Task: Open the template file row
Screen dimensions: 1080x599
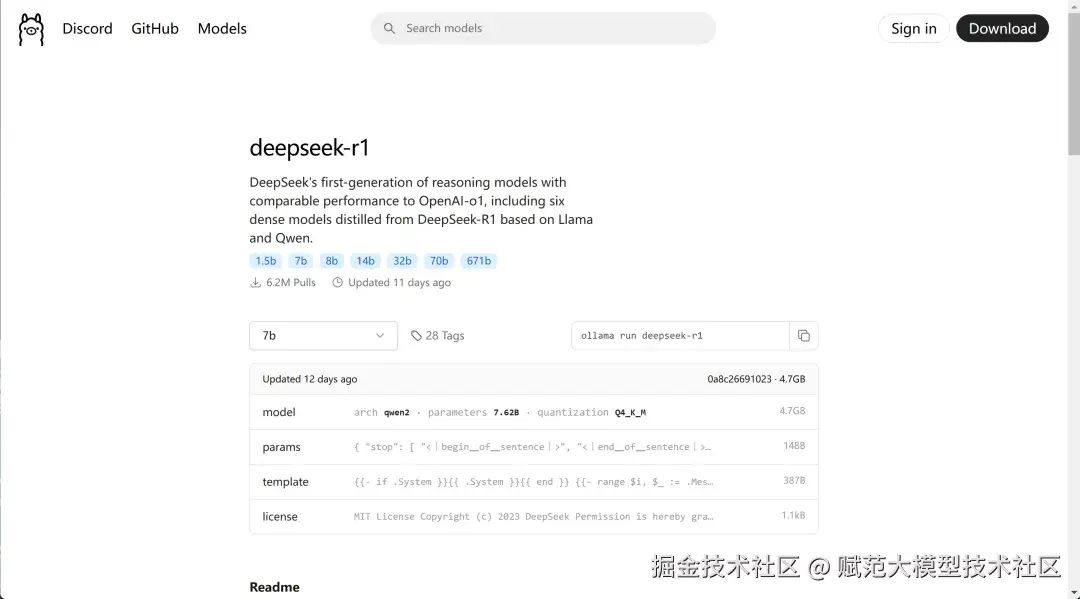Action: (534, 482)
